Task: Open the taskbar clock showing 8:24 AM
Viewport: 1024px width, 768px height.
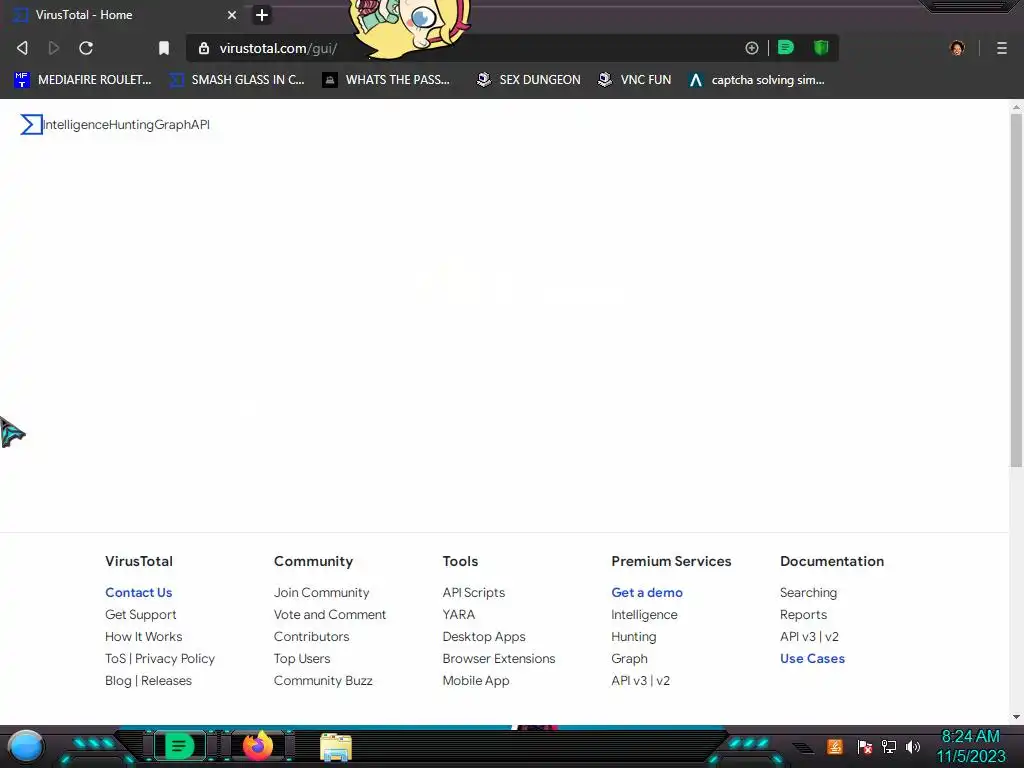Action: [x=970, y=746]
